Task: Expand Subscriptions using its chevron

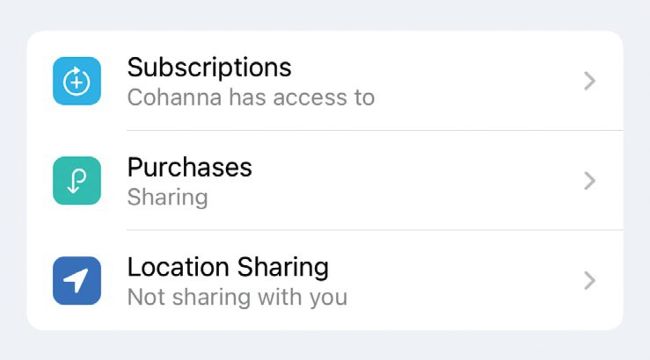Action: [x=589, y=81]
